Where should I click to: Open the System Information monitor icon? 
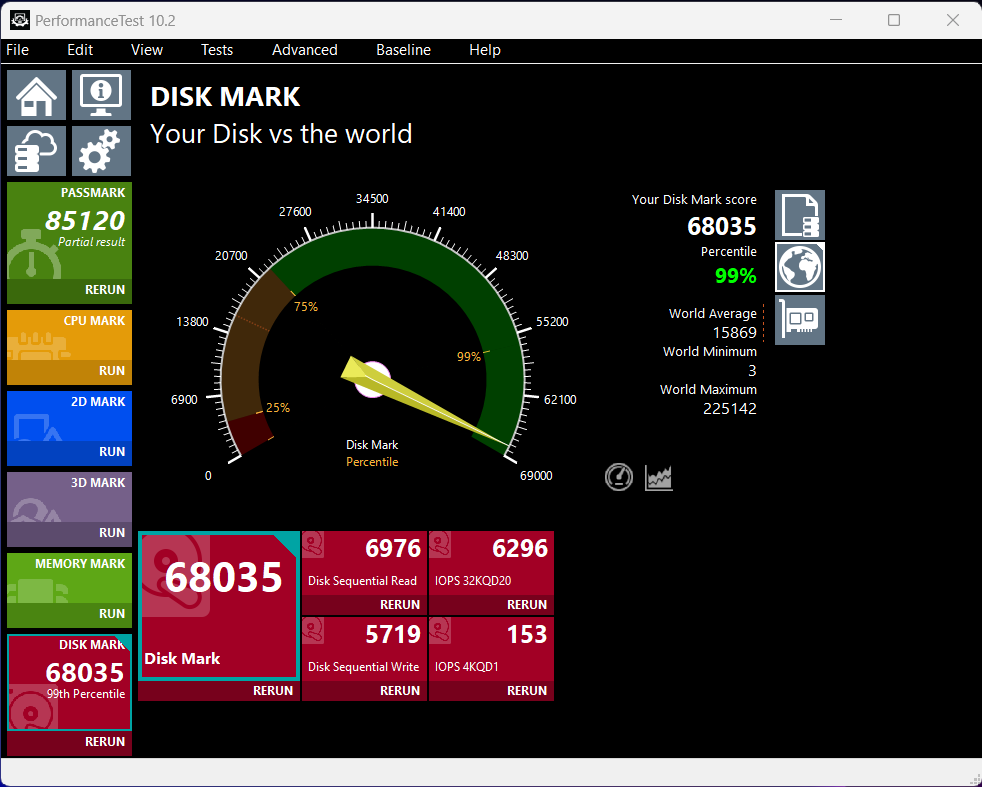click(101, 95)
